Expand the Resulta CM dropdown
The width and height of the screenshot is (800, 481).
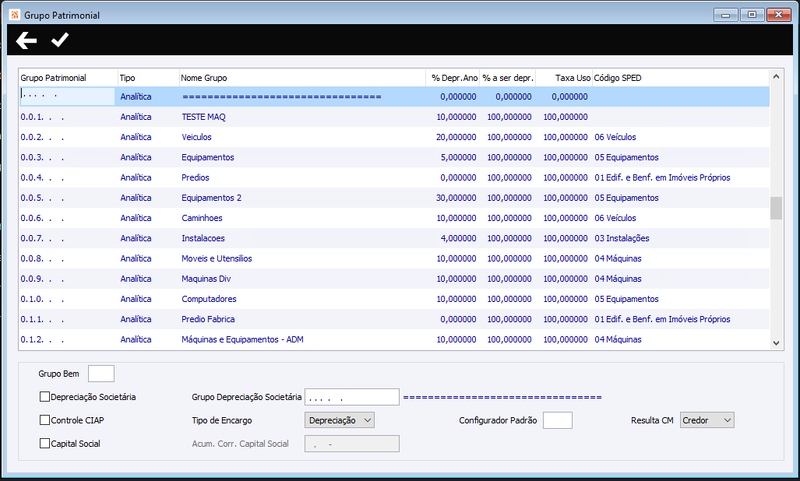tap(707, 420)
